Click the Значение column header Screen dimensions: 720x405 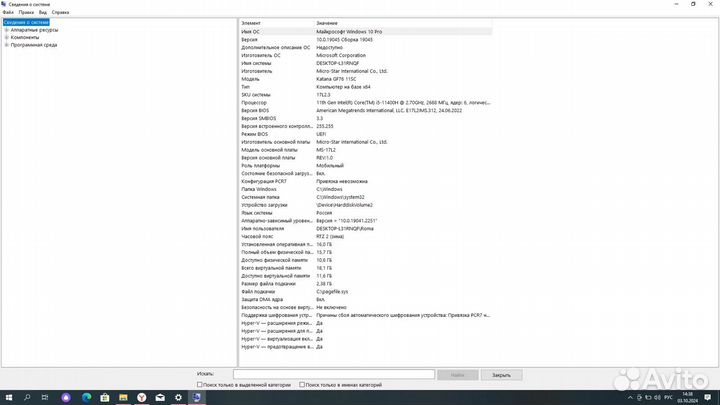click(x=403, y=23)
